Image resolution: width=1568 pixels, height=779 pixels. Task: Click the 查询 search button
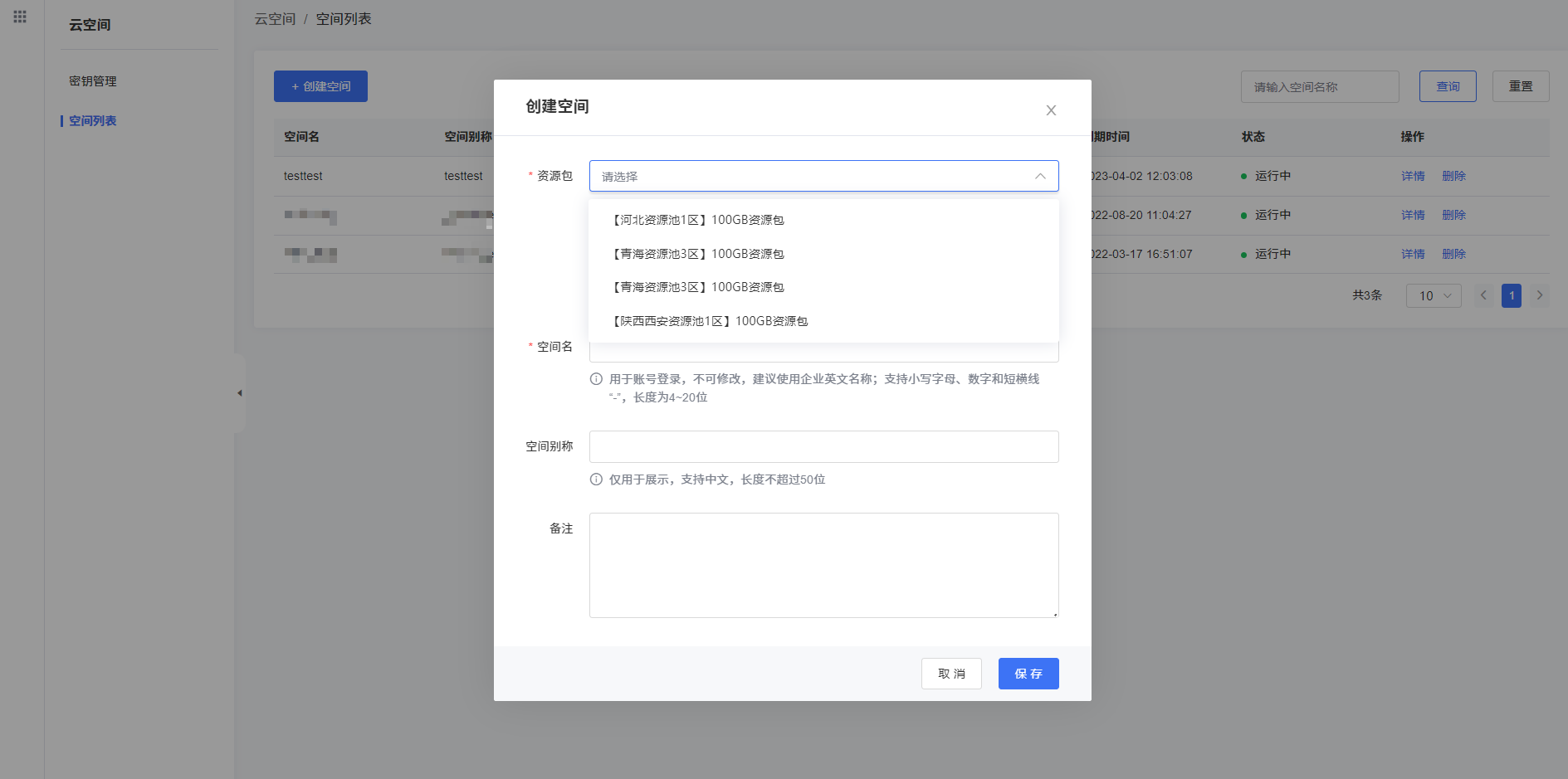pyautogui.click(x=1447, y=86)
